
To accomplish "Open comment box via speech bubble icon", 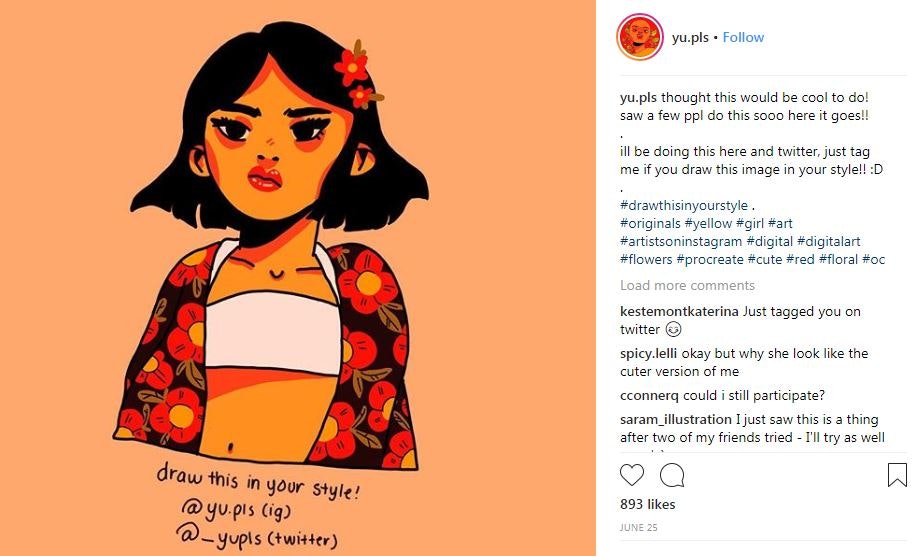I will pos(671,475).
